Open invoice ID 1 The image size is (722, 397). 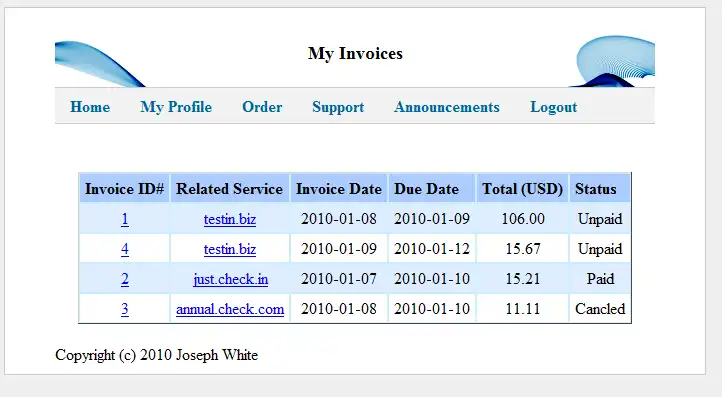coord(125,219)
